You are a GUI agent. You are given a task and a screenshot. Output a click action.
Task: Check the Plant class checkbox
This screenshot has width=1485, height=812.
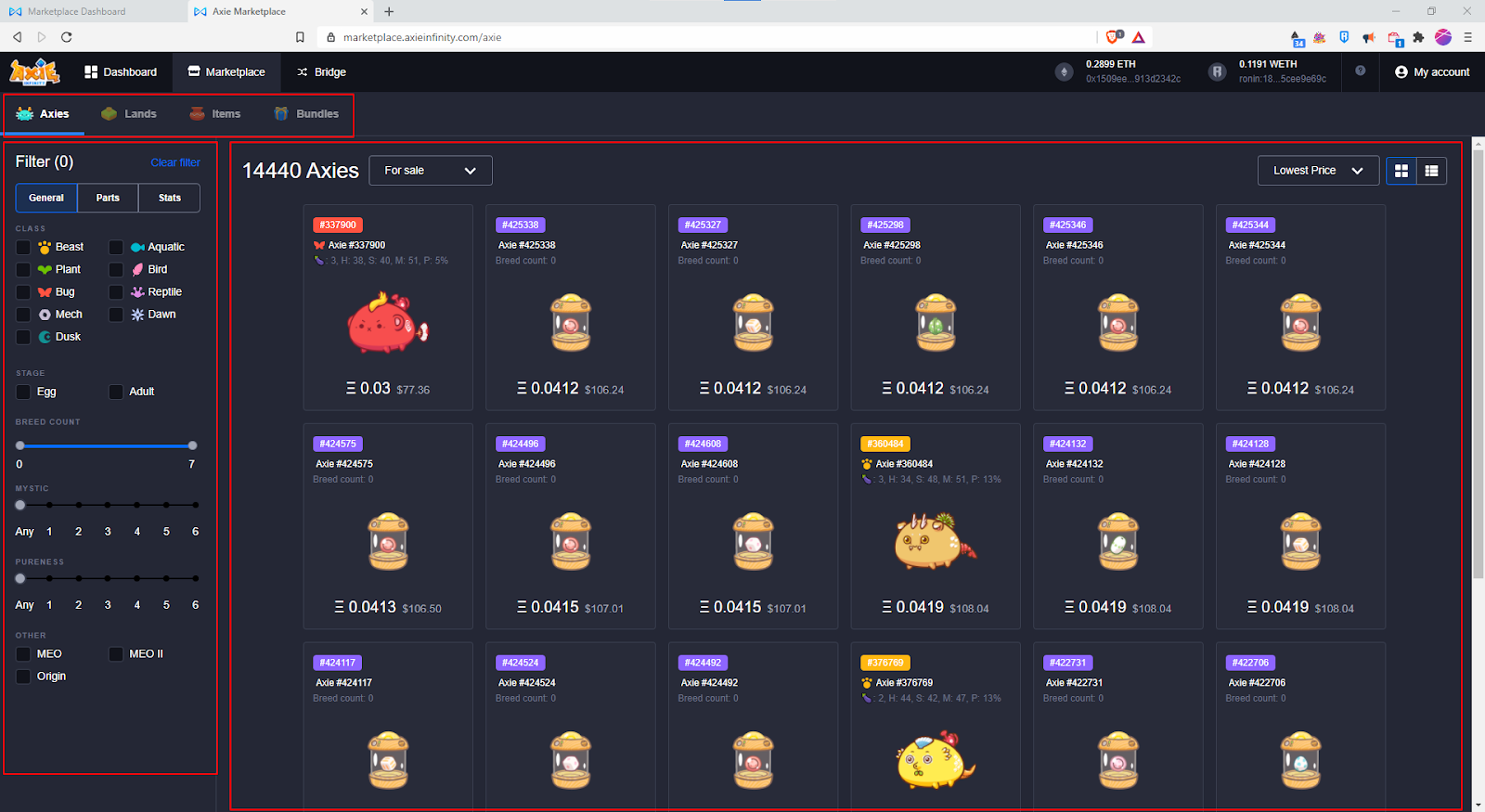click(23, 269)
